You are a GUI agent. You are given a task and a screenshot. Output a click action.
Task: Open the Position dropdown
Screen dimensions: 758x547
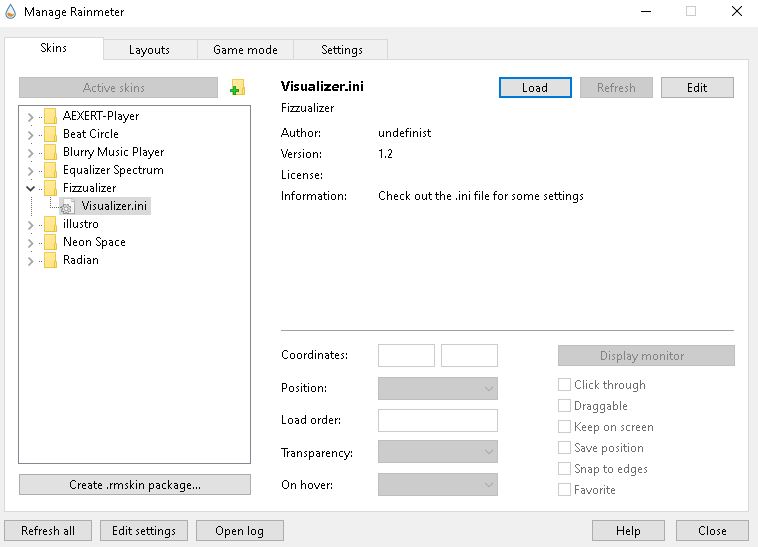pyautogui.click(x=437, y=388)
